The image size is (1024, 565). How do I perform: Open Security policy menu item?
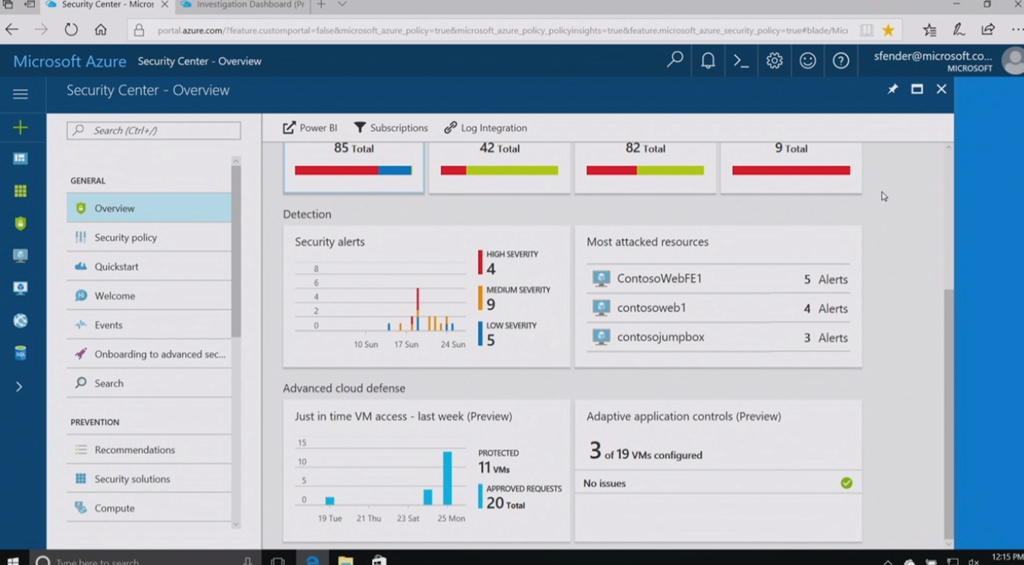click(149, 237)
